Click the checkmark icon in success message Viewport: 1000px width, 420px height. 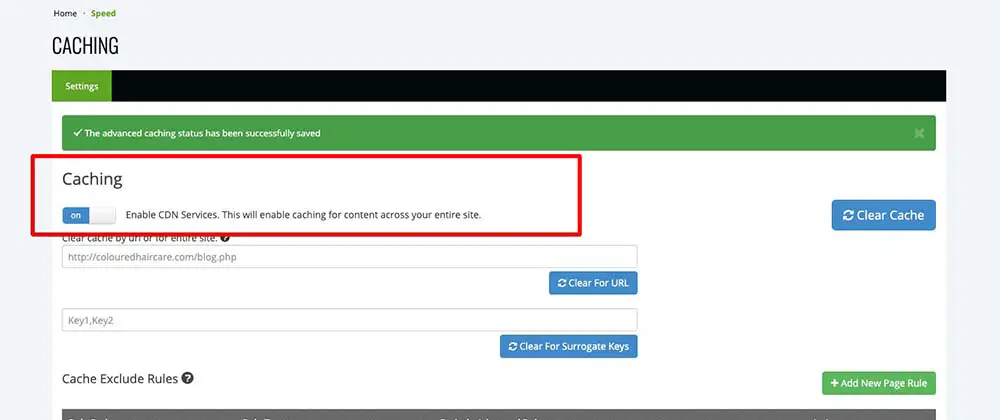pos(78,133)
